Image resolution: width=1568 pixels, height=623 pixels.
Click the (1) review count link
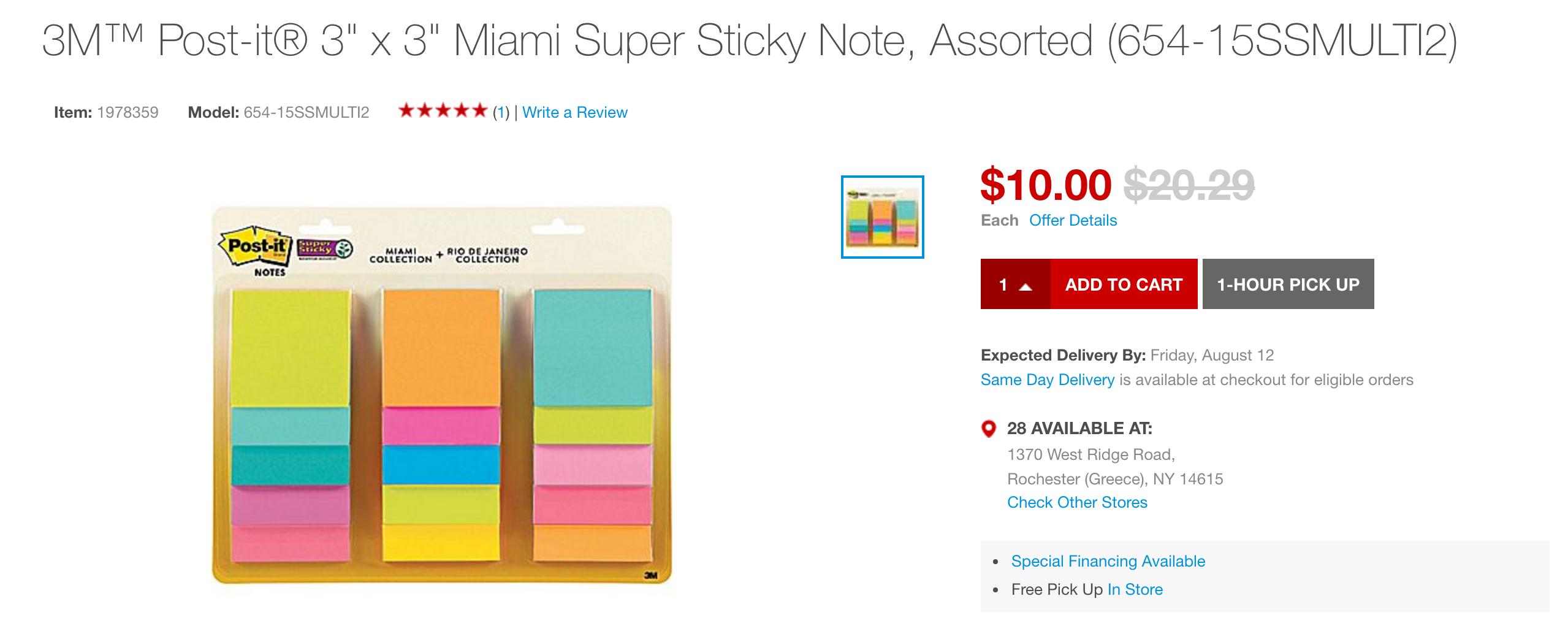coord(500,112)
